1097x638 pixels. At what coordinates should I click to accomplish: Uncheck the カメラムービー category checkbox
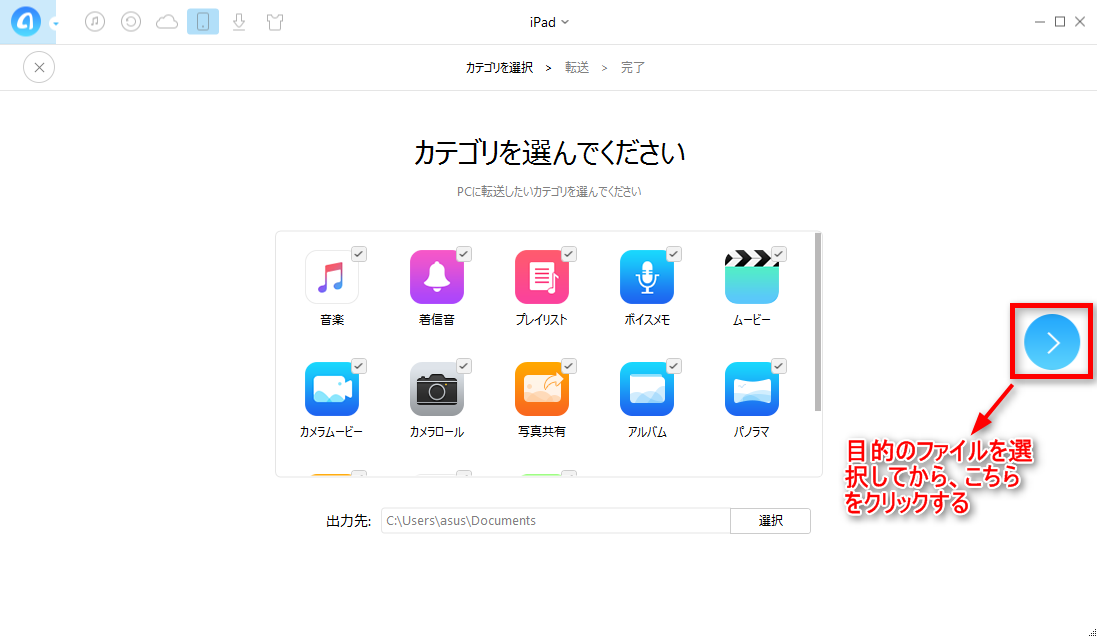pyautogui.click(x=359, y=366)
